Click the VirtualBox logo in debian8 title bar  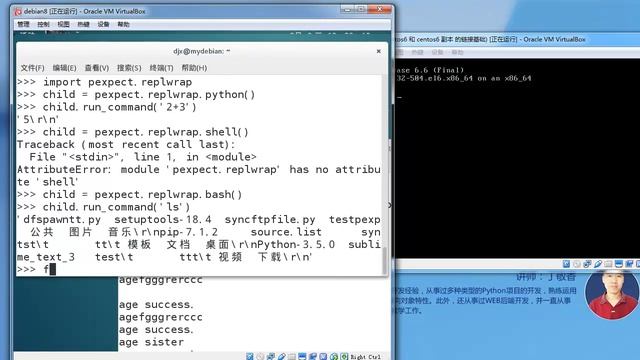tap(18, 11)
